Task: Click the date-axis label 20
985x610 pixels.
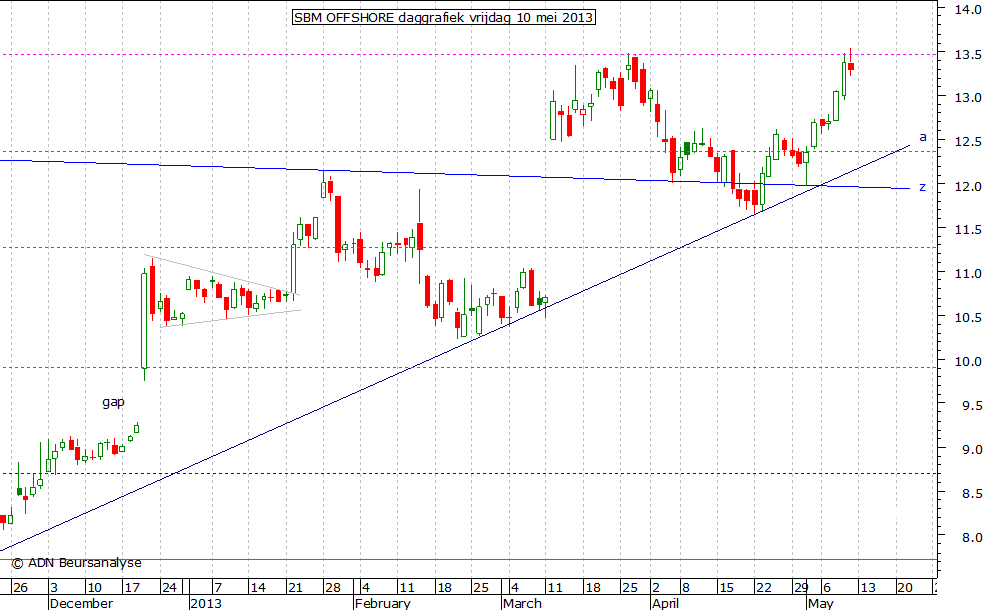Action: (x=905, y=588)
